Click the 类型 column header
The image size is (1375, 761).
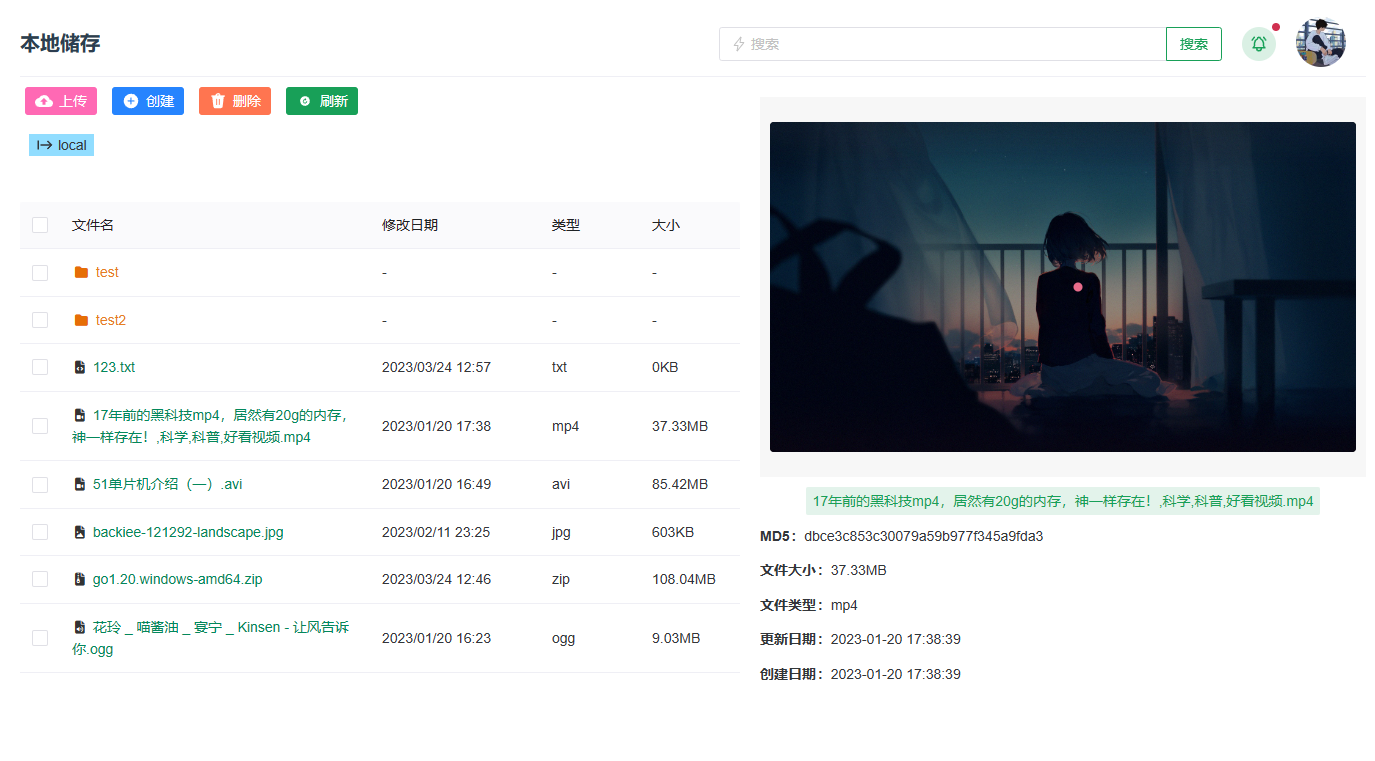pos(566,225)
